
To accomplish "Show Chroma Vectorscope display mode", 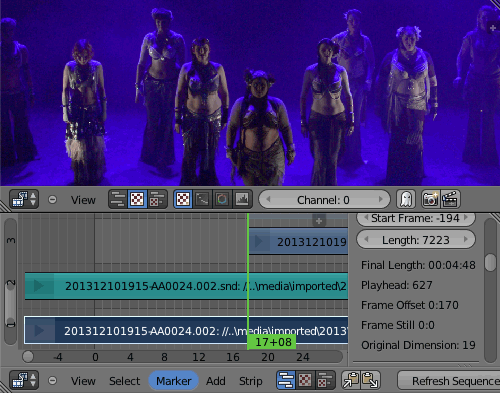I will coord(222,199).
